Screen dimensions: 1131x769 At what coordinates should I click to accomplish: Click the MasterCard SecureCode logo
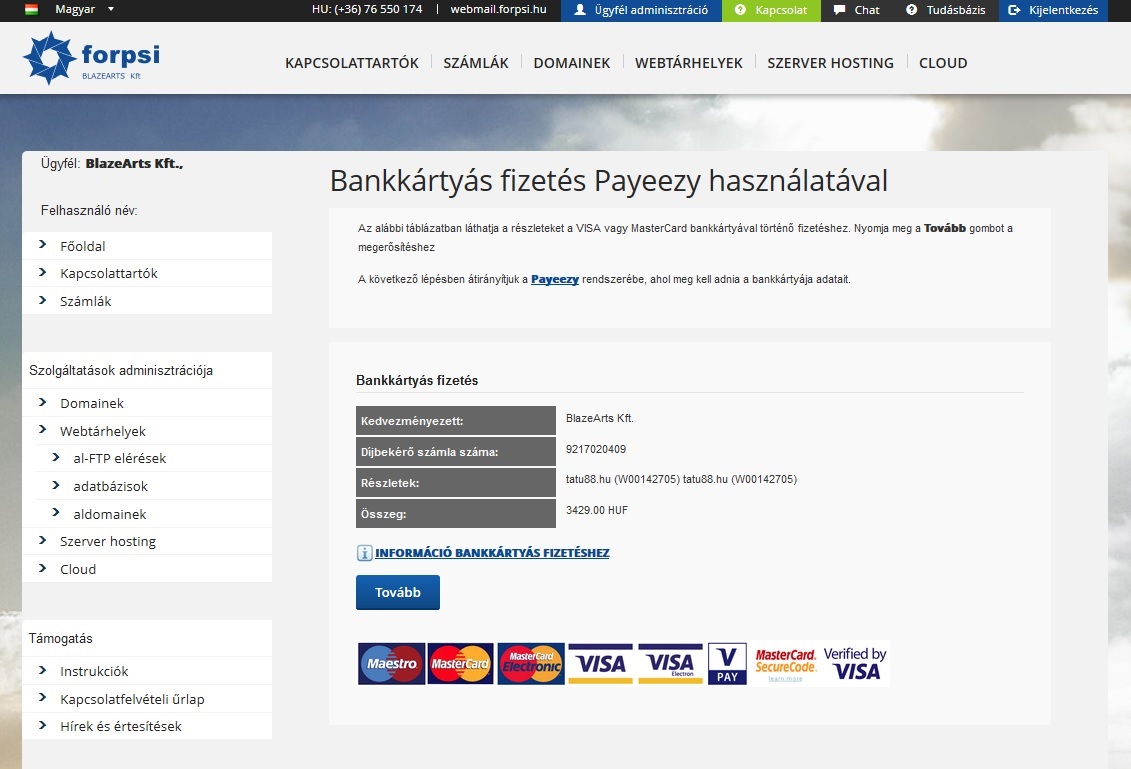point(785,664)
